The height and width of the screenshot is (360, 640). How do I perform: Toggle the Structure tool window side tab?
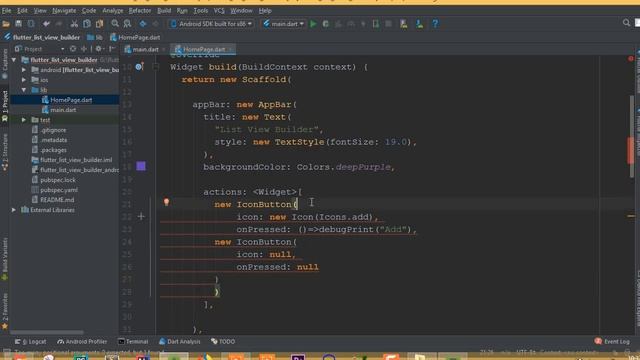coord(4,152)
